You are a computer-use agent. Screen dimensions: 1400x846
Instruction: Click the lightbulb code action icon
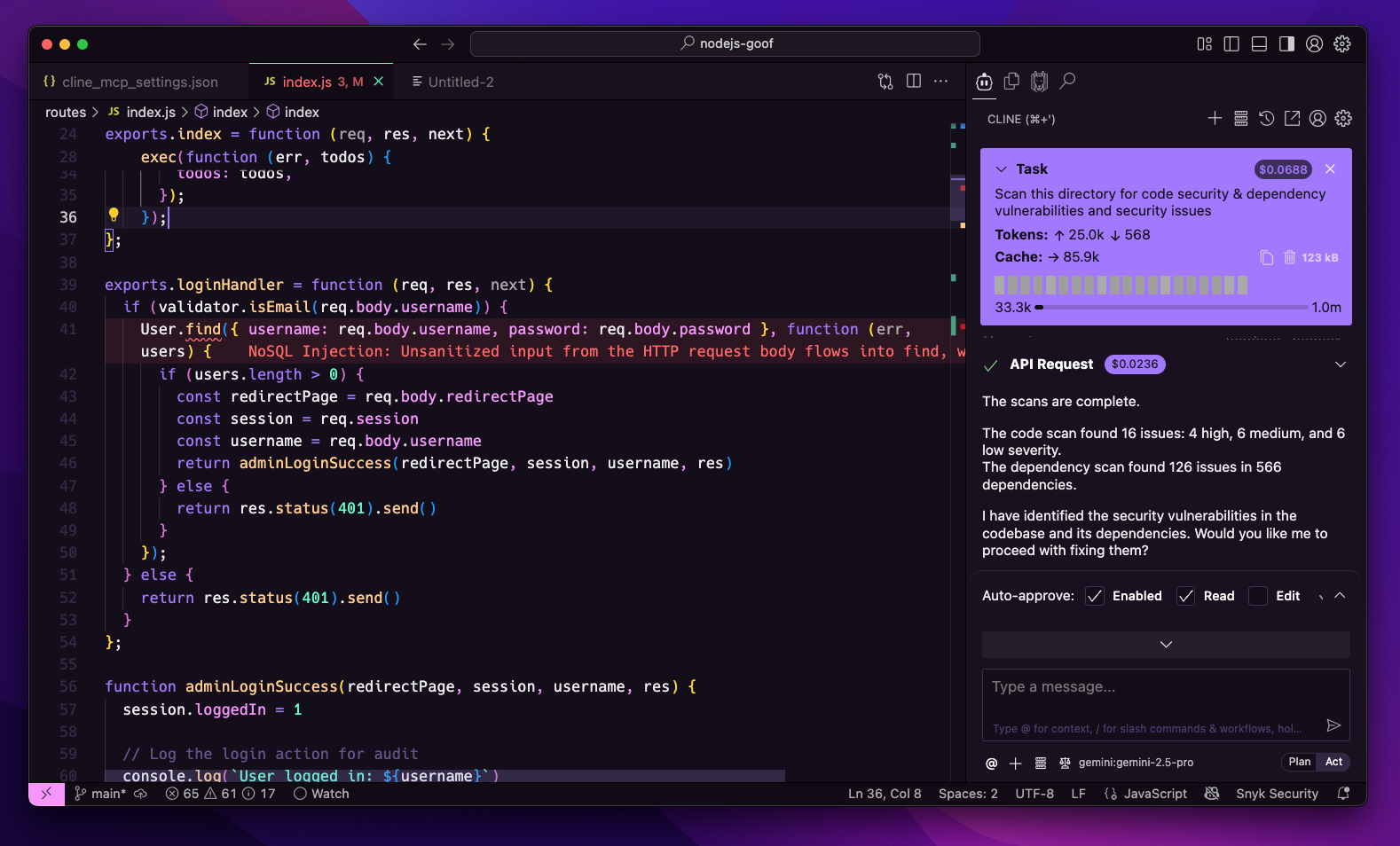114,215
